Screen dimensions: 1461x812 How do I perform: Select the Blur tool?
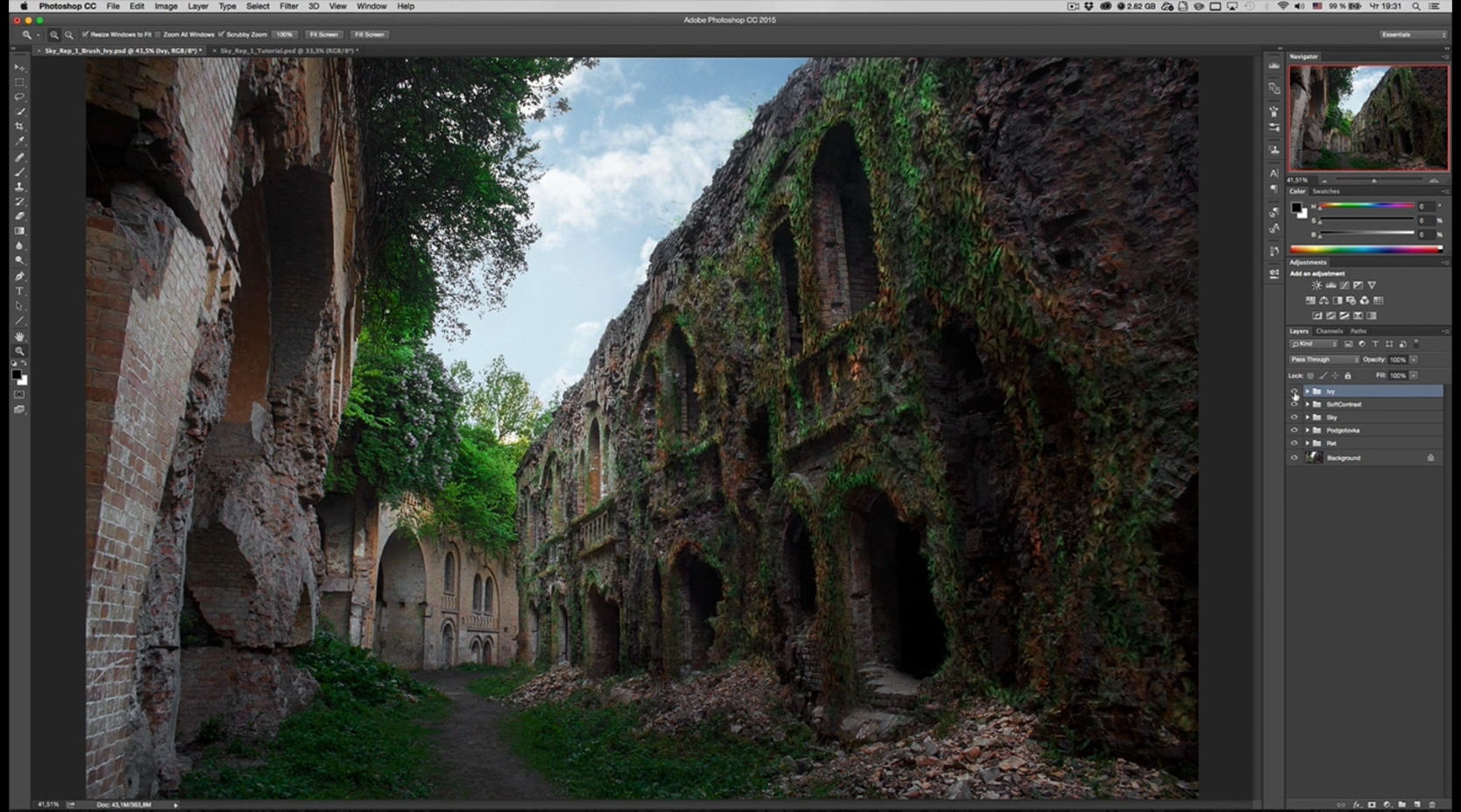(x=19, y=246)
